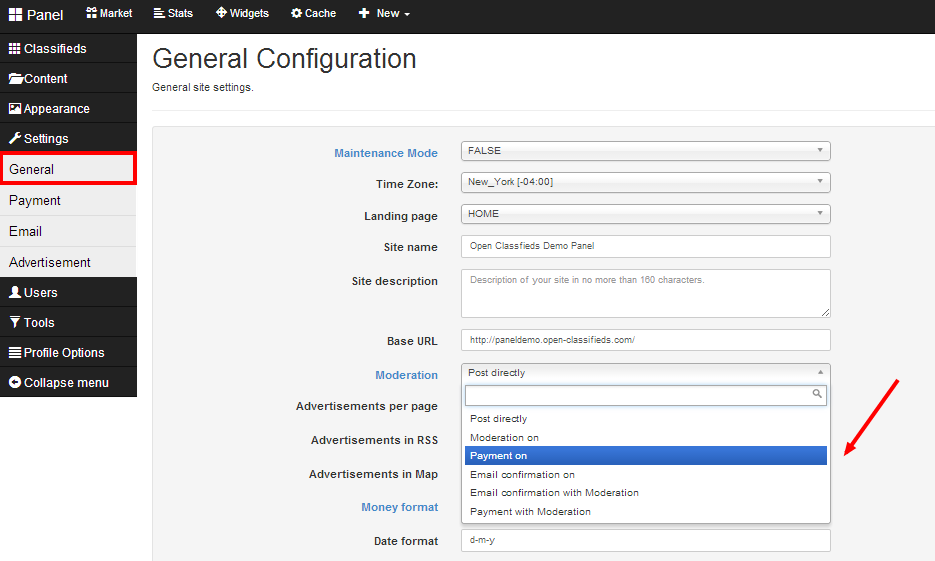This screenshot has width=935, height=561.
Task: Click the Classifieds grid icon in sidebar
Action: coord(15,48)
